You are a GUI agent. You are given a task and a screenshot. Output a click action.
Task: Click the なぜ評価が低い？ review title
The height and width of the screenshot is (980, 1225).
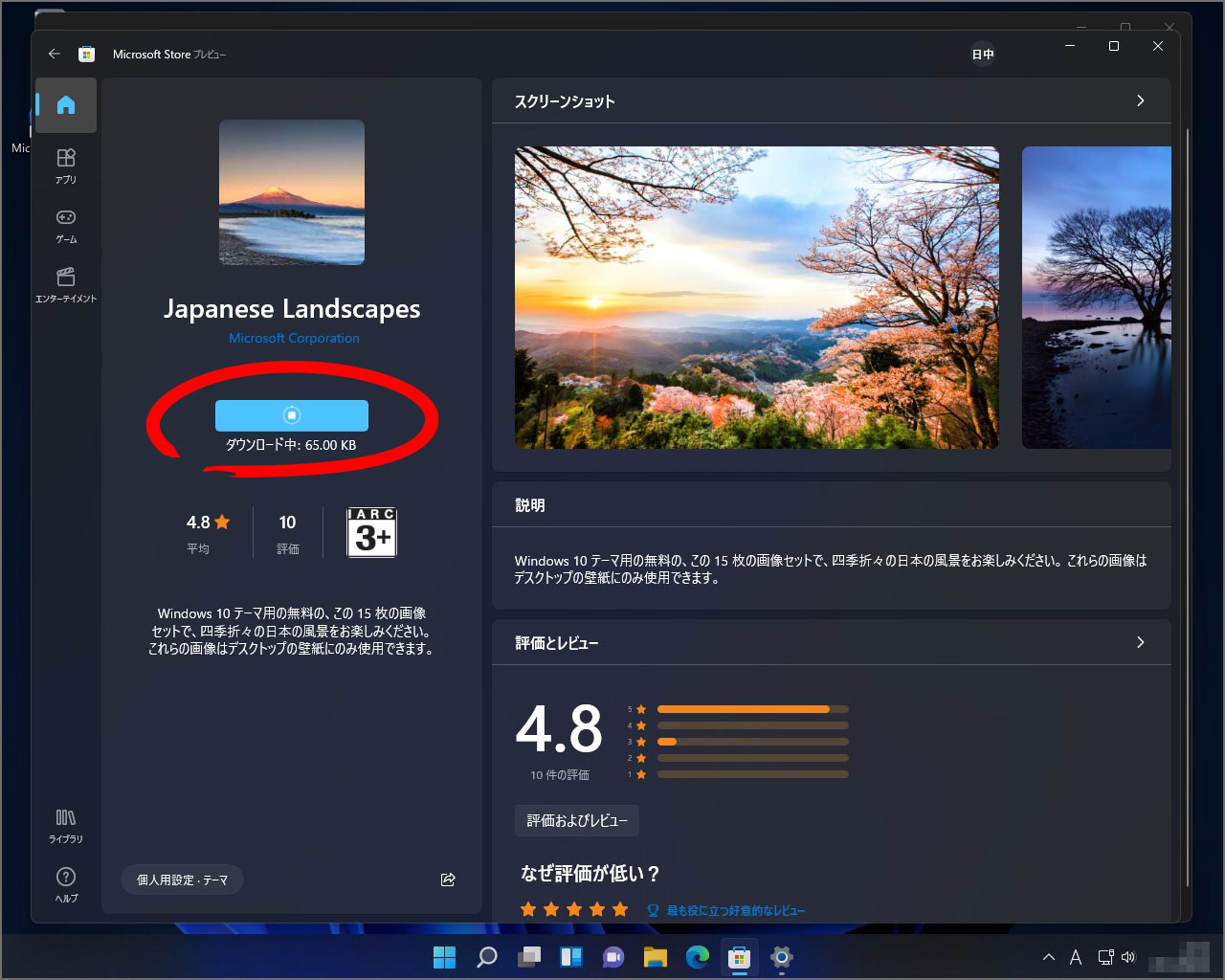coord(590,873)
